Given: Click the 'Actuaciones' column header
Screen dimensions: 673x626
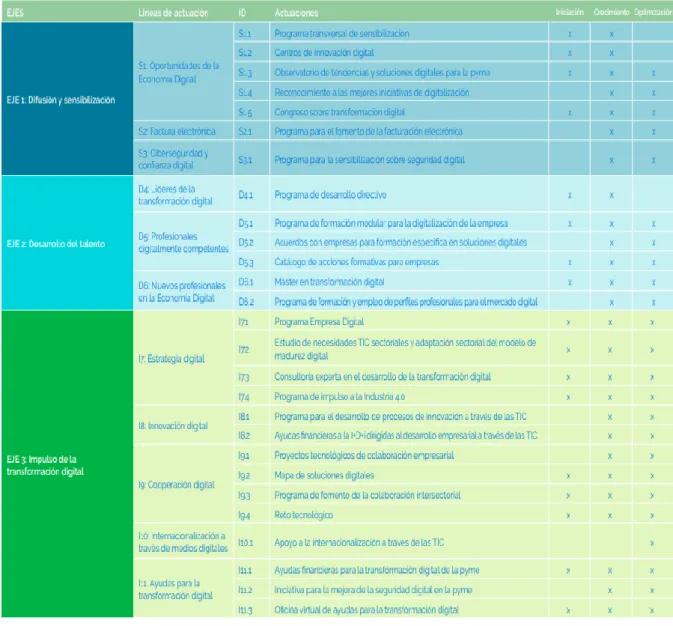Looking at the screenshot, I should [296, 13].
